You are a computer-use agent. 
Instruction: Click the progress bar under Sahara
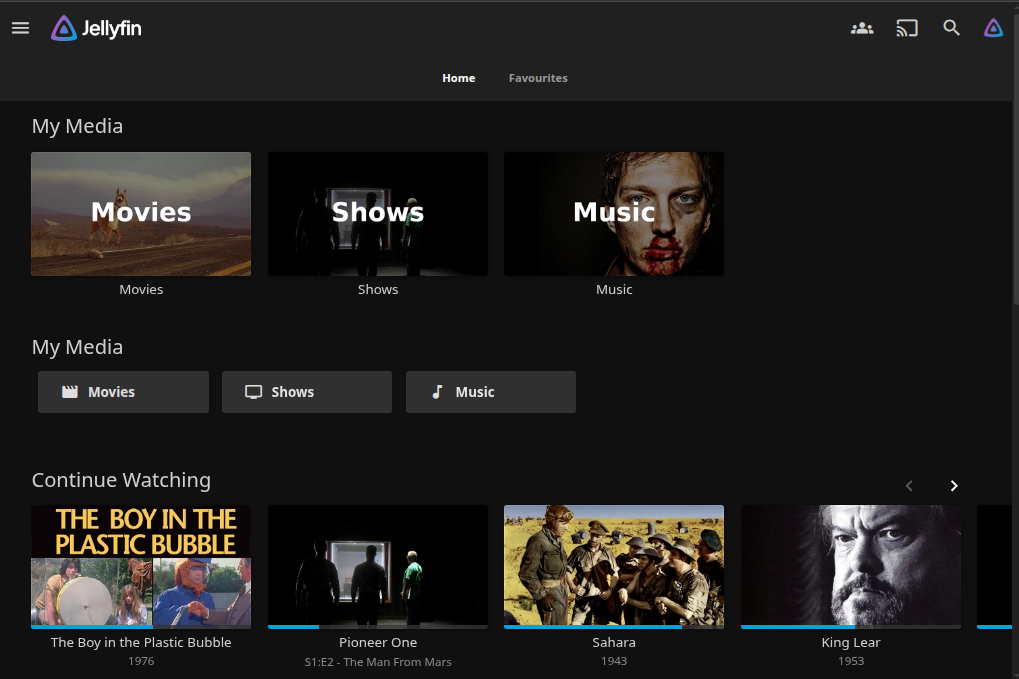tap(614, 627)
